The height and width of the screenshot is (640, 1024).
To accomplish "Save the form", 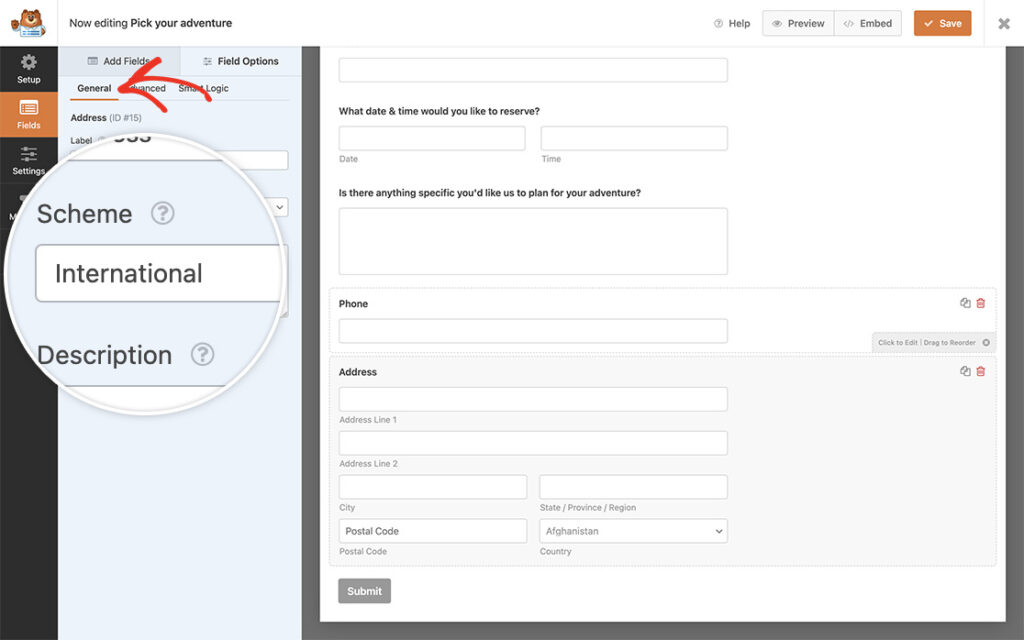I will pos(942,22).
